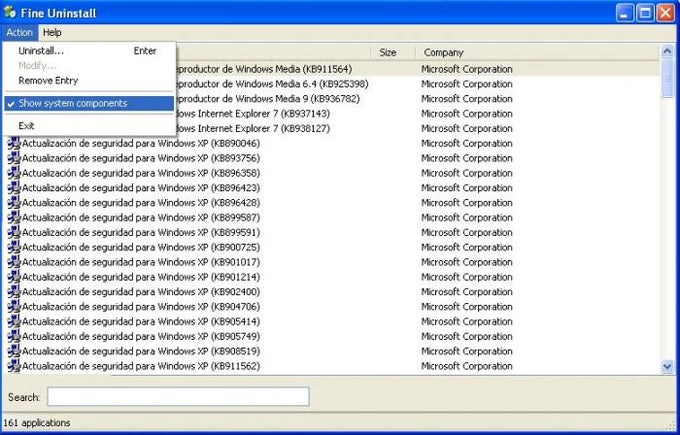
Task: Open the Help menu
Action: tap(52, 33)
